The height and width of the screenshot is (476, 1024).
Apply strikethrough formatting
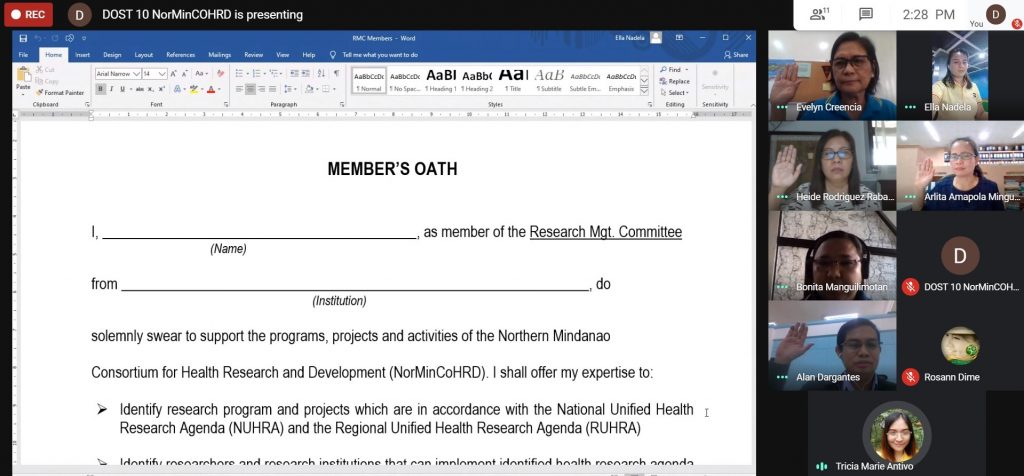[x=140, y=89]
